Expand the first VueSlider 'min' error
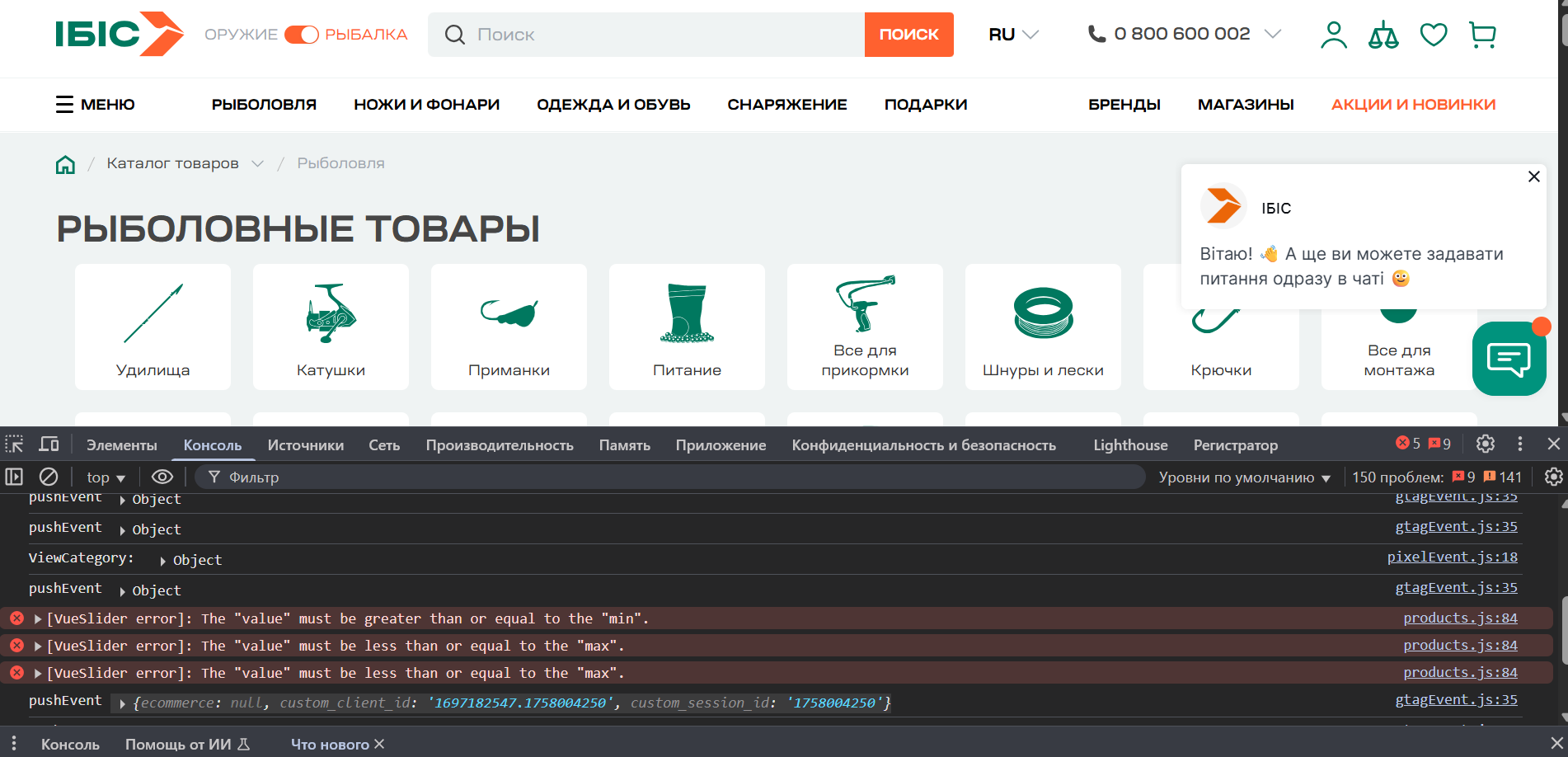This screenshot has height=757, width=1568. click(x=38, y=618)
